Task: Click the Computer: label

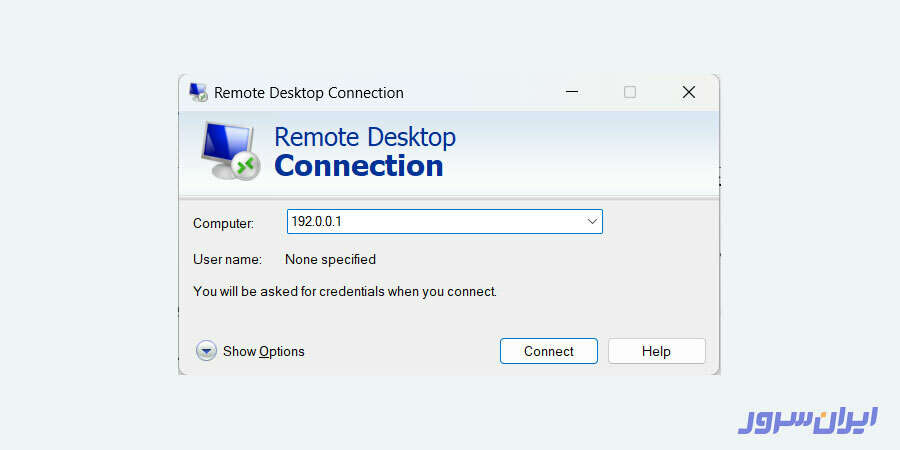Action: (x=223, y=223)
